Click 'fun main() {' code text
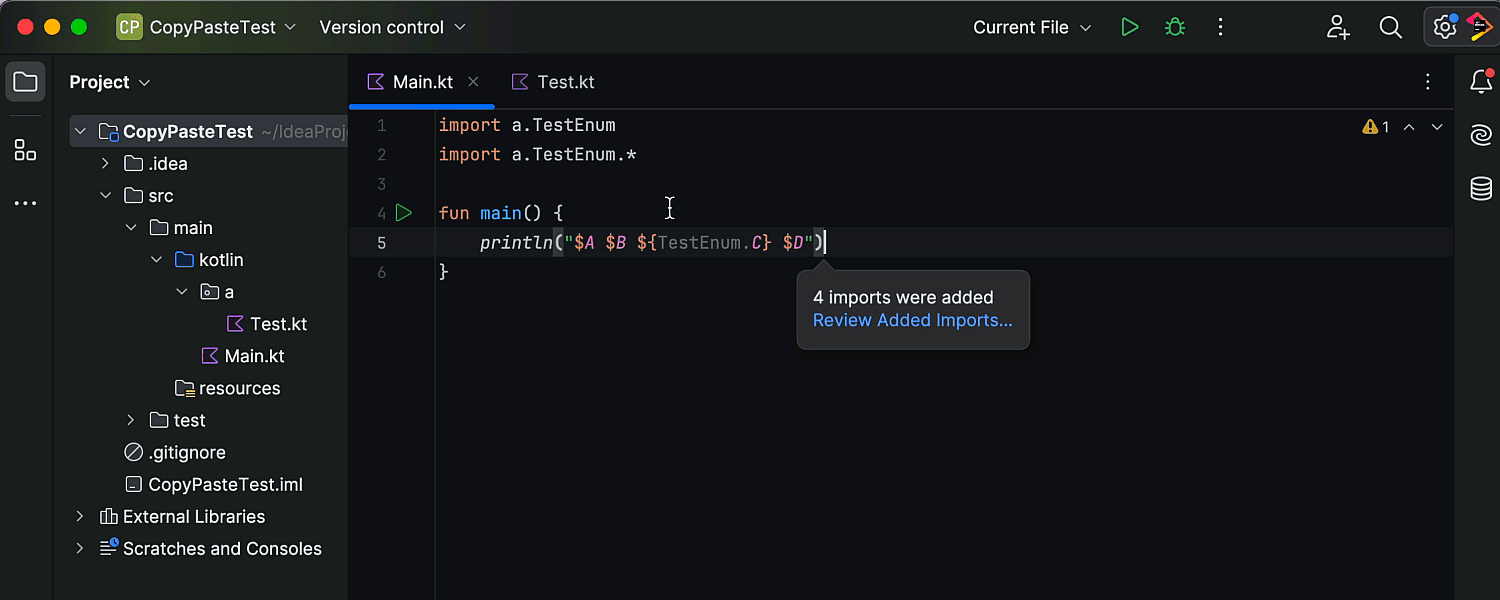 pyautogui.click(x=501, y=213)
